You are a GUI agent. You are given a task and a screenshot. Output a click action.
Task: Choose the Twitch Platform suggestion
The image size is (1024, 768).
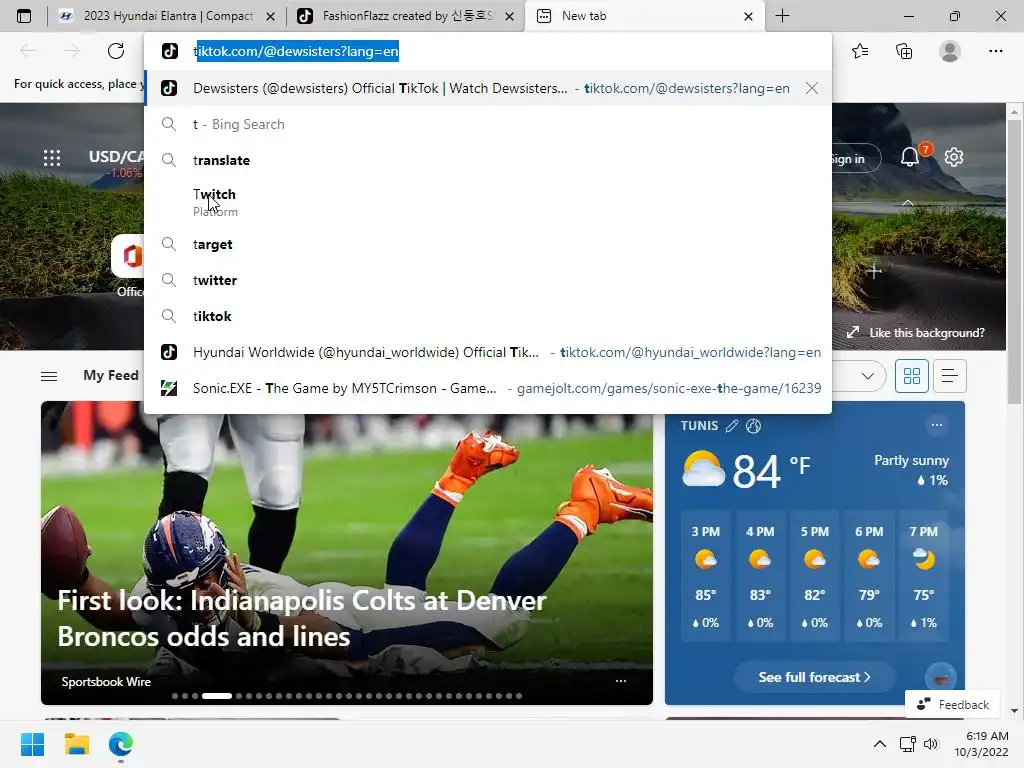[x=488, y=202]
